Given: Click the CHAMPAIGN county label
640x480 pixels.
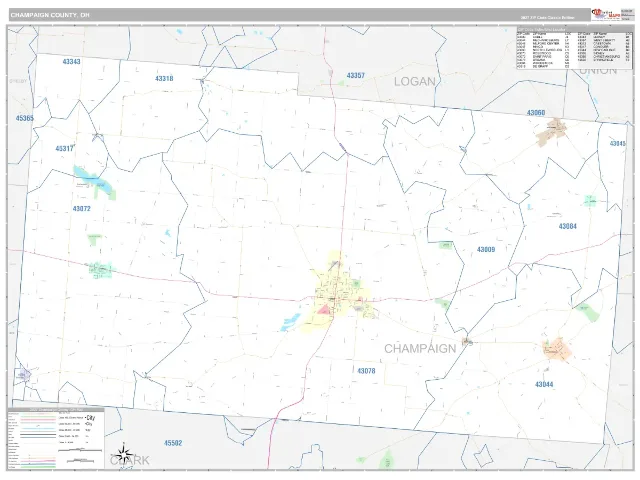Looking at the screenshot, I should click(x=420, y=349).
